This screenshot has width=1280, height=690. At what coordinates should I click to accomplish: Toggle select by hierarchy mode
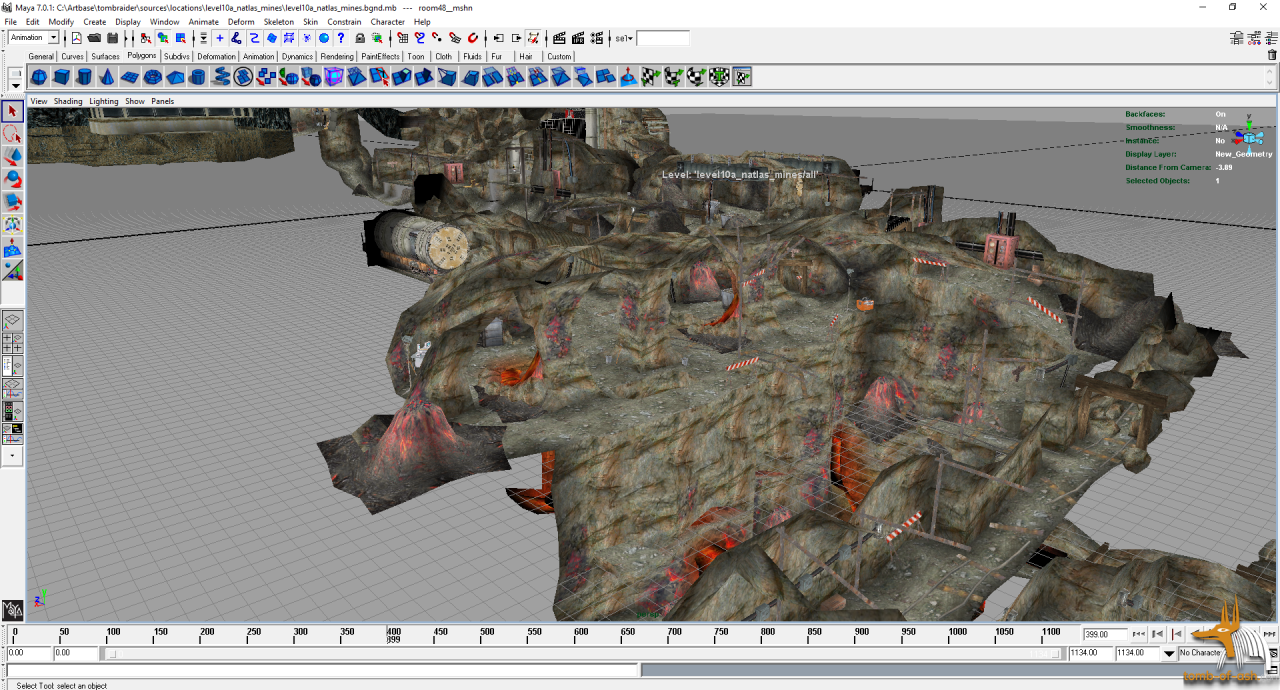pos(146,38)
